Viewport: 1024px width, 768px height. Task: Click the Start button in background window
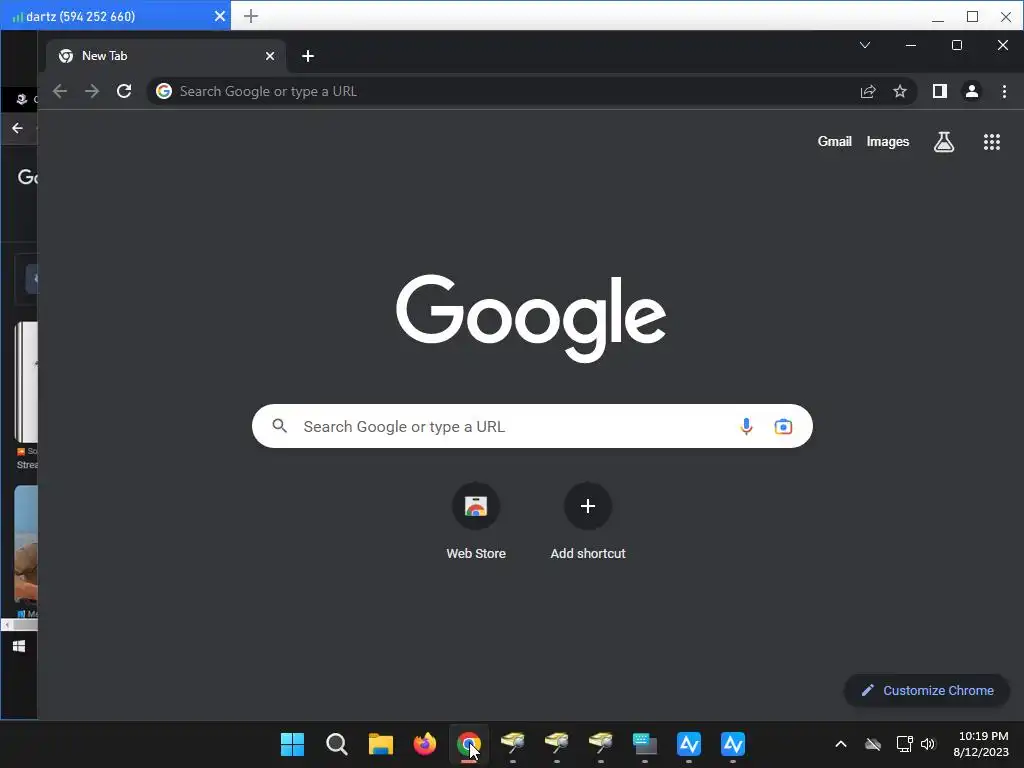pyautogui.click(x=19, y=646)
